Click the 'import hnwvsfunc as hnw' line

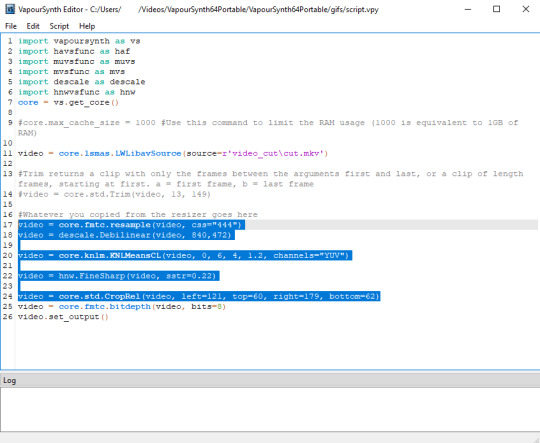click(x=76, y=92)
